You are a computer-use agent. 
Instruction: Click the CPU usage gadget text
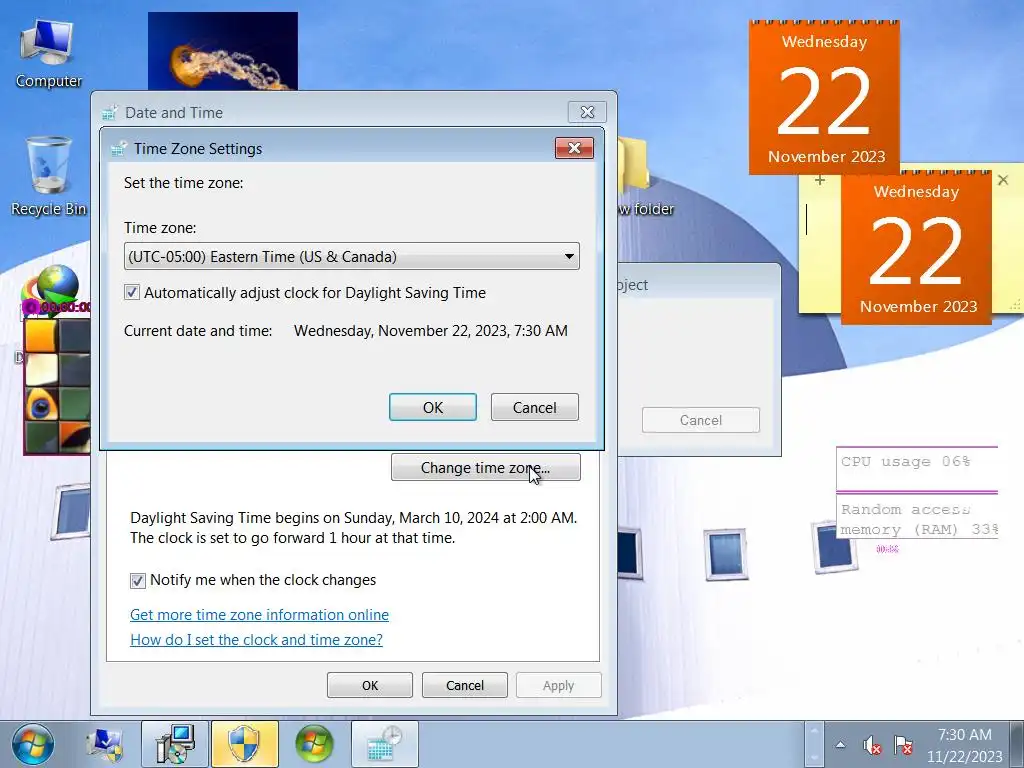906,462
